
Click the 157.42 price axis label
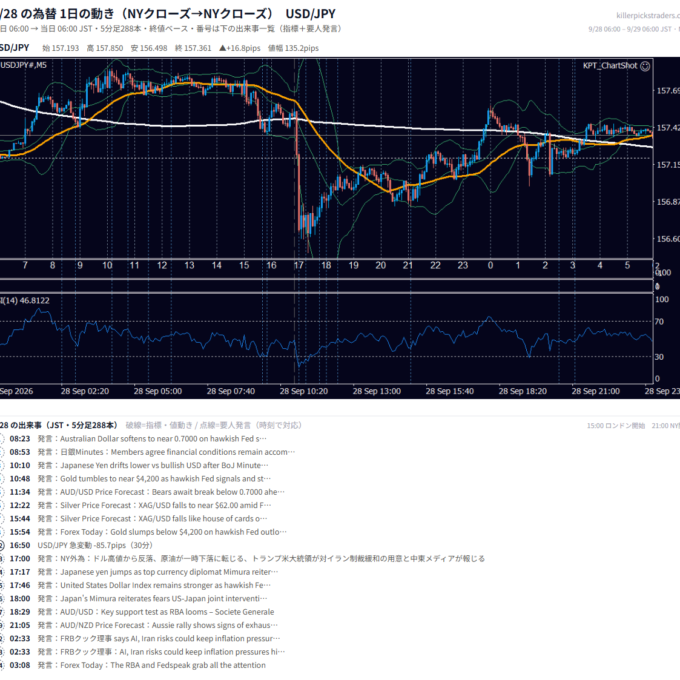click(668, 128)
